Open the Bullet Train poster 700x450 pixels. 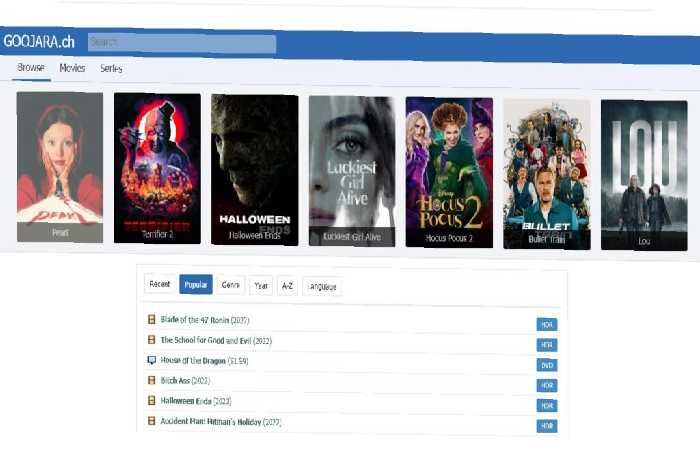coord(547,174)
